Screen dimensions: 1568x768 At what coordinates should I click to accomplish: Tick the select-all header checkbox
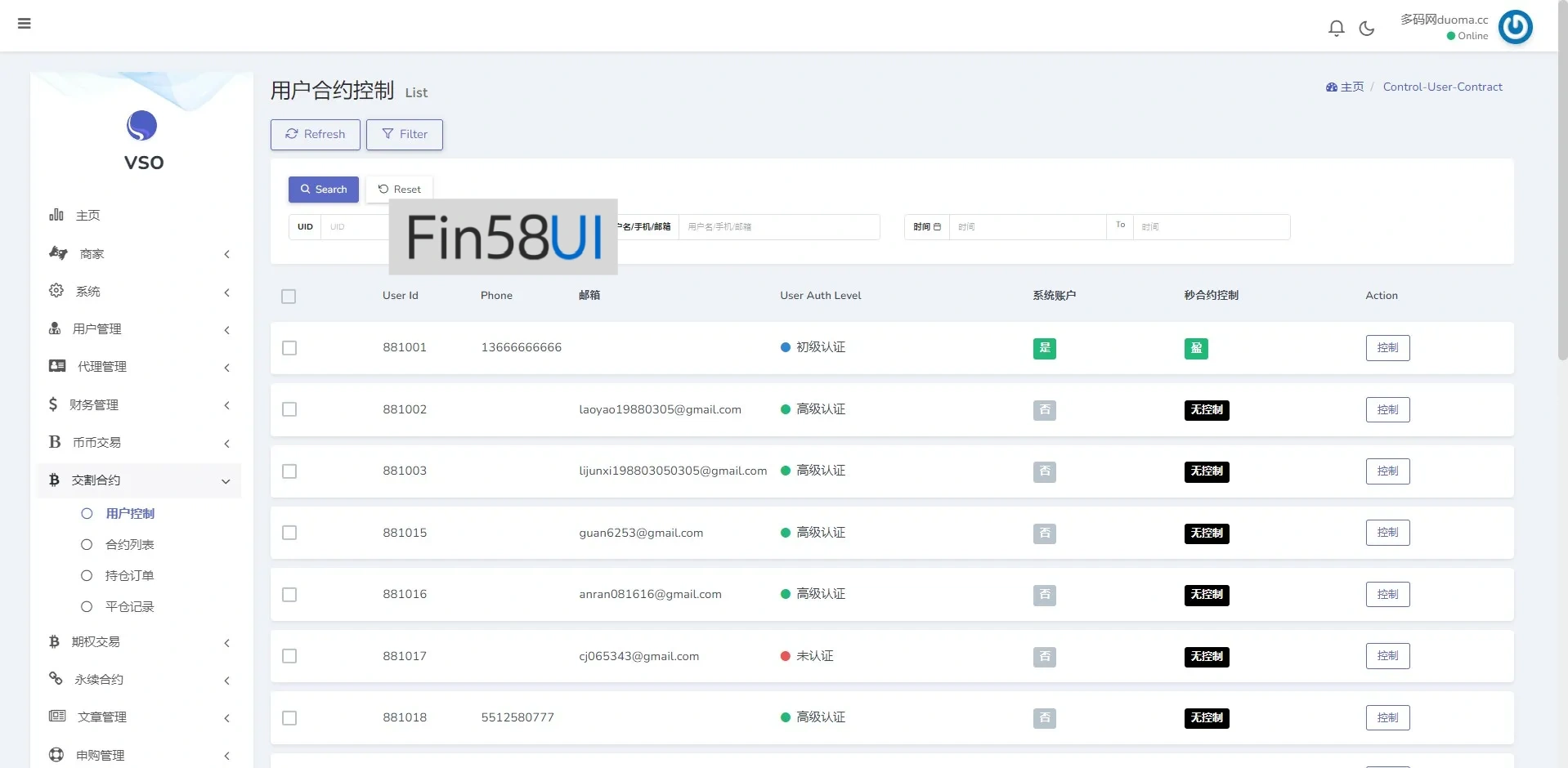[x=289, y=297]
